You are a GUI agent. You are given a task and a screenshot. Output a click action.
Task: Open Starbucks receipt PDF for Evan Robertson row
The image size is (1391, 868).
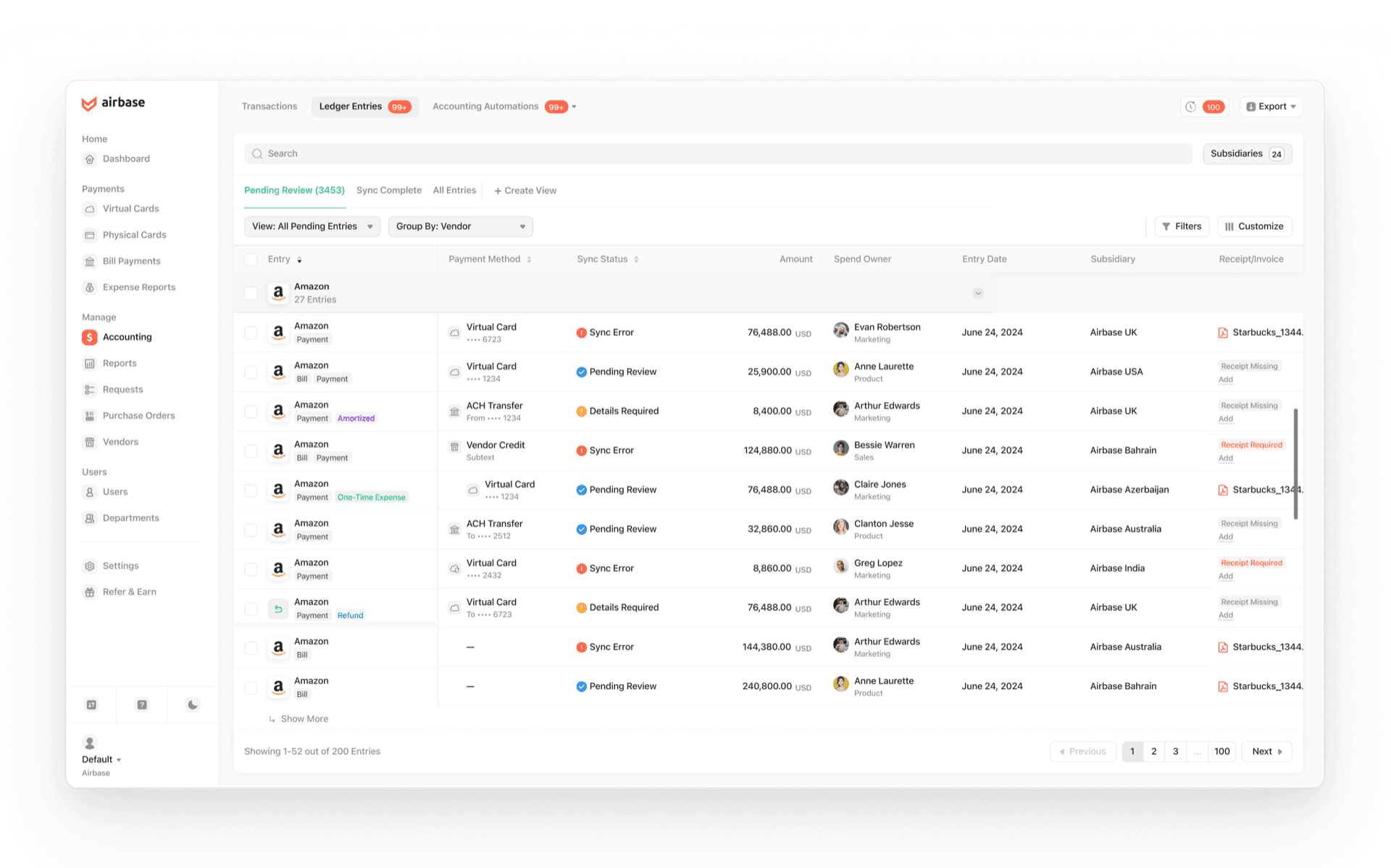pos(1261,333)
